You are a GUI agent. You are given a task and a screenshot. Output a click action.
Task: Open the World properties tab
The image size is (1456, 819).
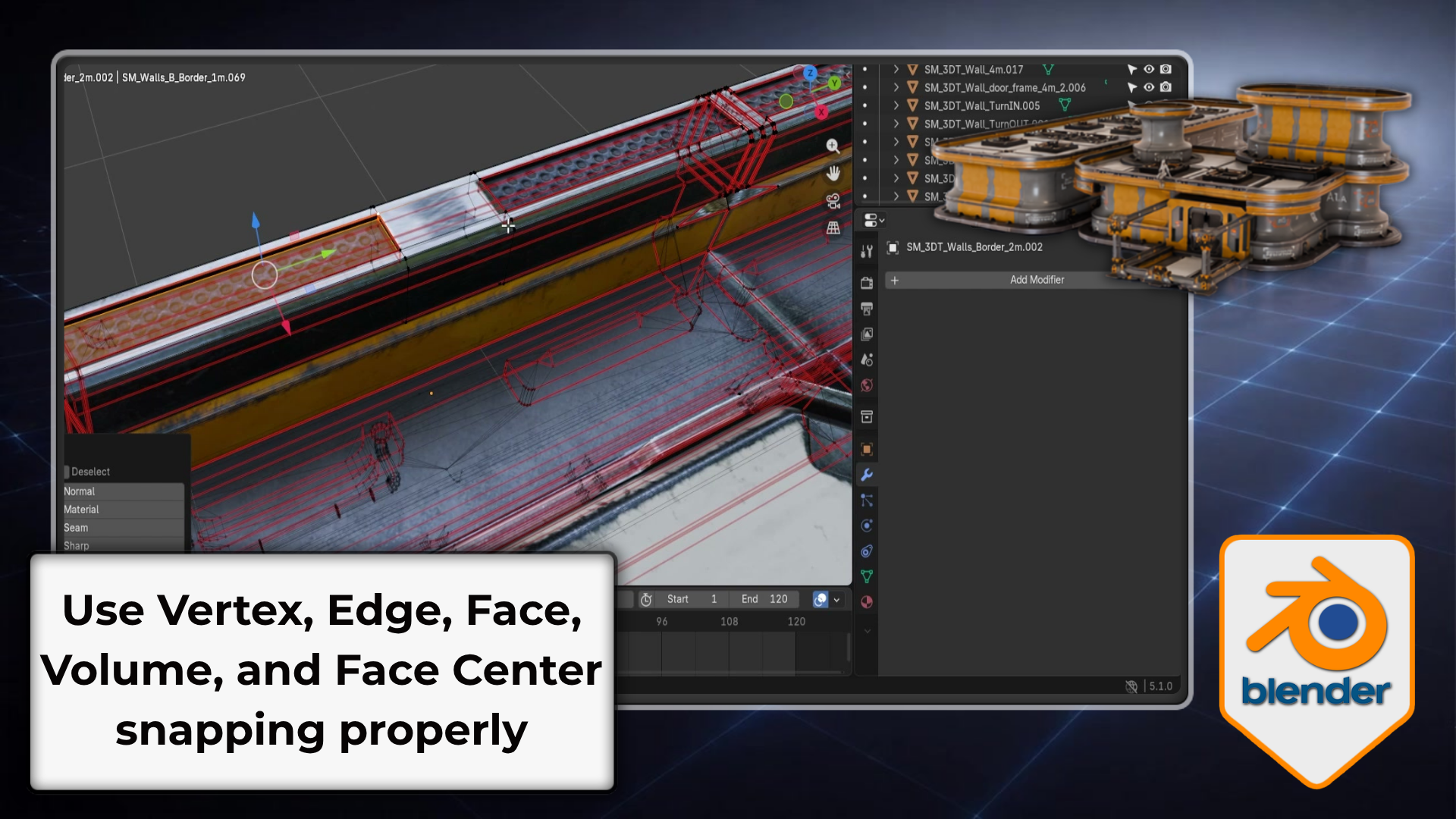[x=867, y=385]
